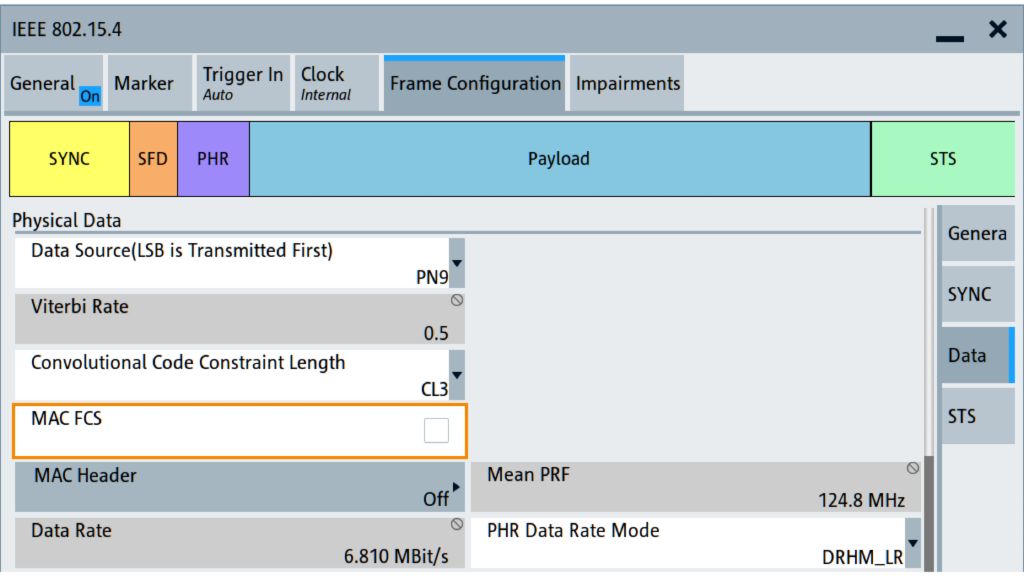Click the SYNC frame block
This screenshot has width=1024, height=576.
69,159
